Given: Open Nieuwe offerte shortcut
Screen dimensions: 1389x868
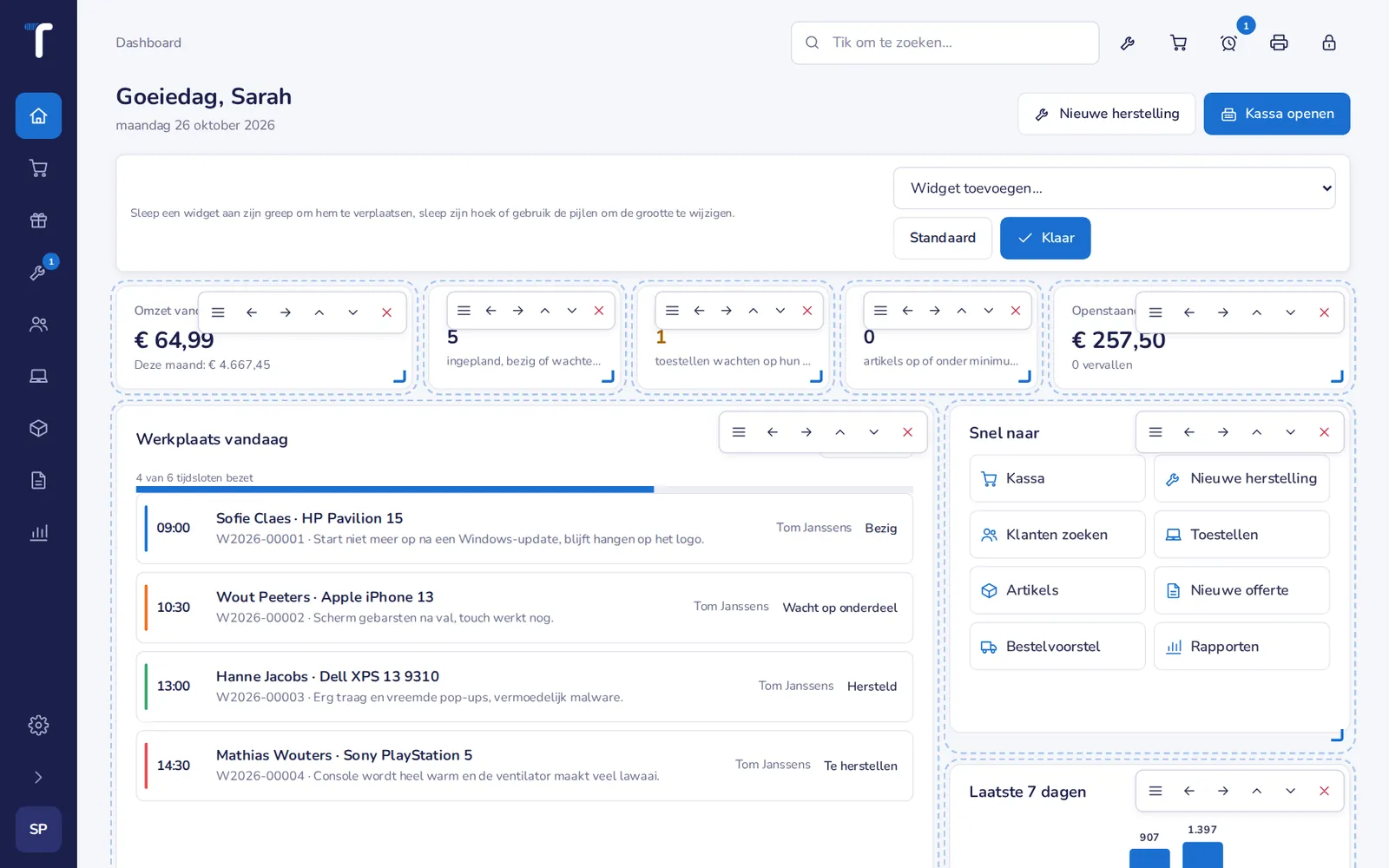Looking at the screenshot, I should (x=1241, y=590).
